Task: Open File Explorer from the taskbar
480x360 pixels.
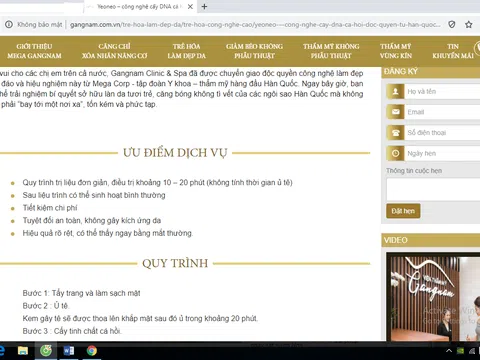Action: click(23, 351)
